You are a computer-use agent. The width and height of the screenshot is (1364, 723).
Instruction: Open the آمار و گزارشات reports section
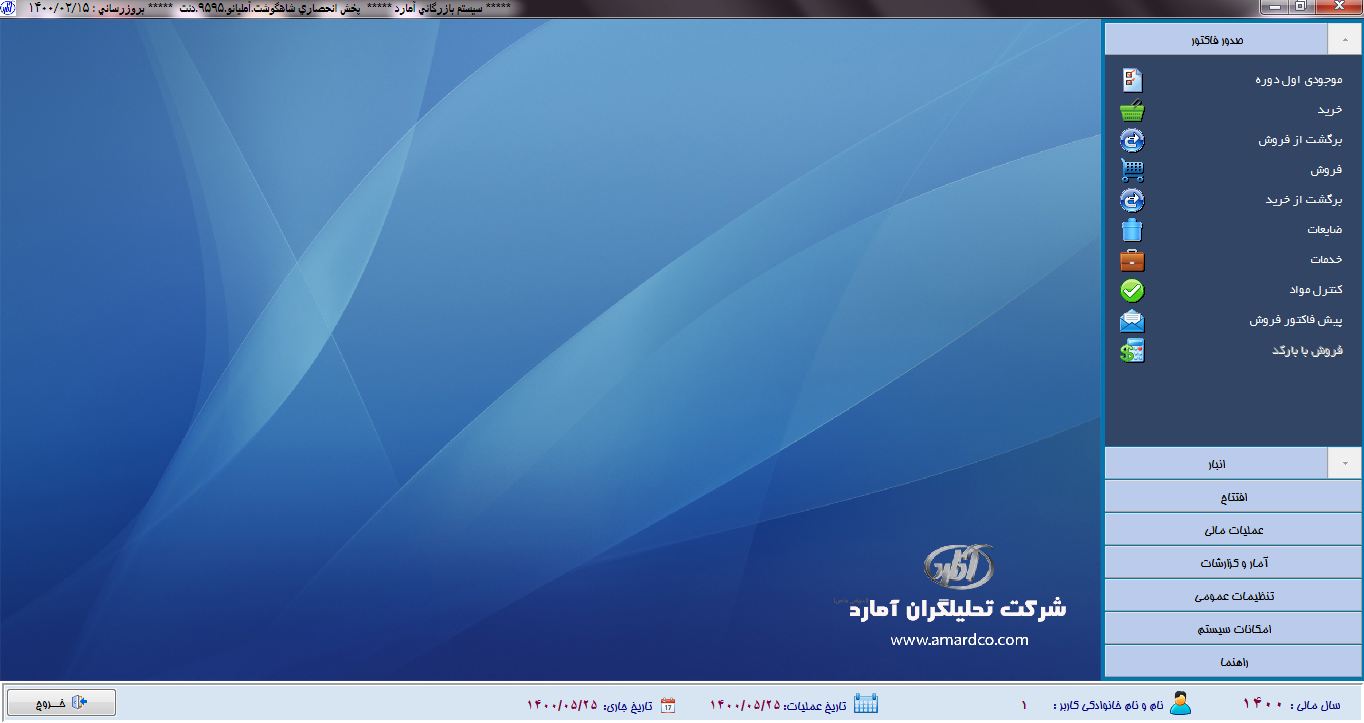pos(1233,563)
